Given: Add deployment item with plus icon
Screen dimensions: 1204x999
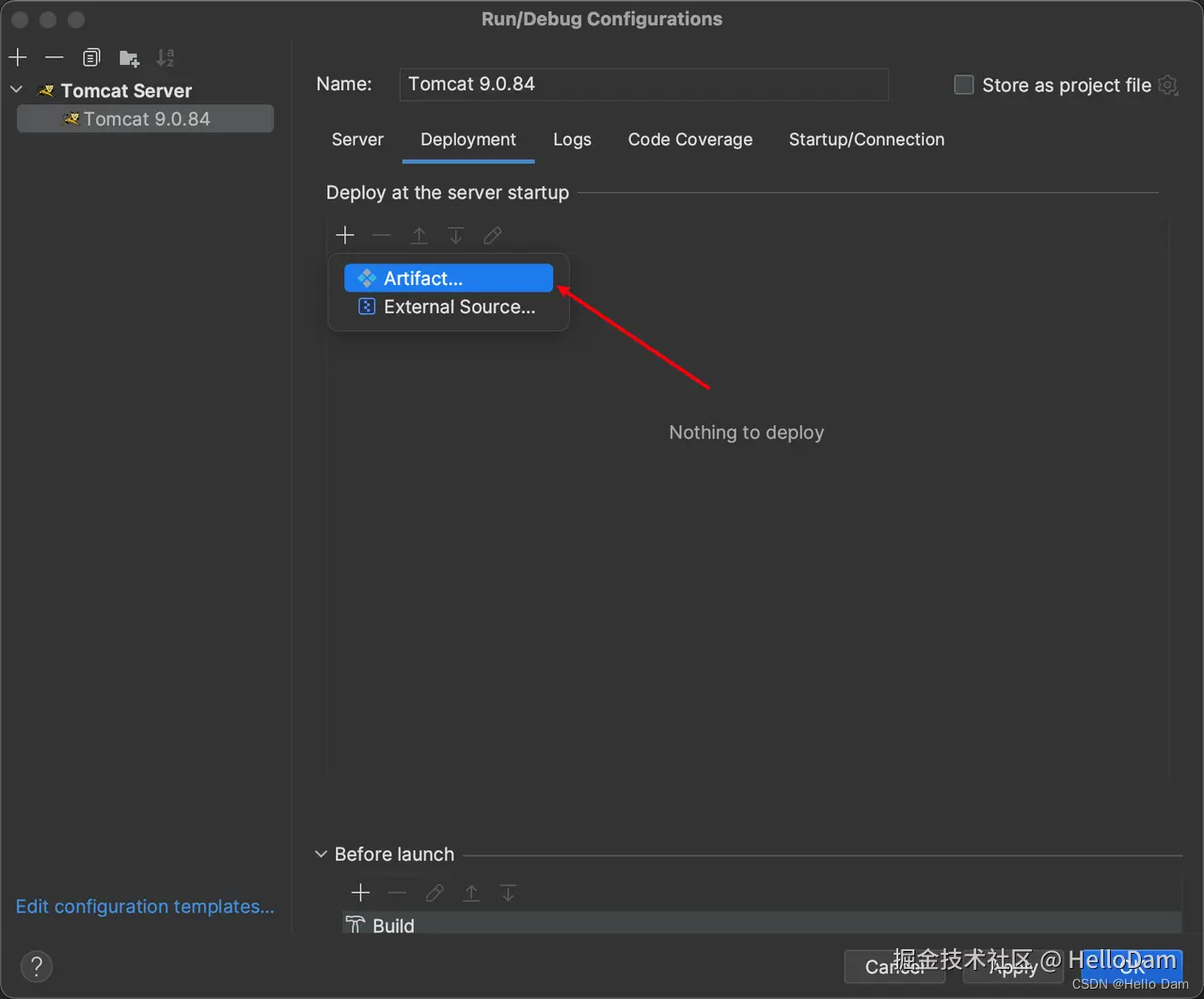Looking at the screenshot, I should pos(345,235).
